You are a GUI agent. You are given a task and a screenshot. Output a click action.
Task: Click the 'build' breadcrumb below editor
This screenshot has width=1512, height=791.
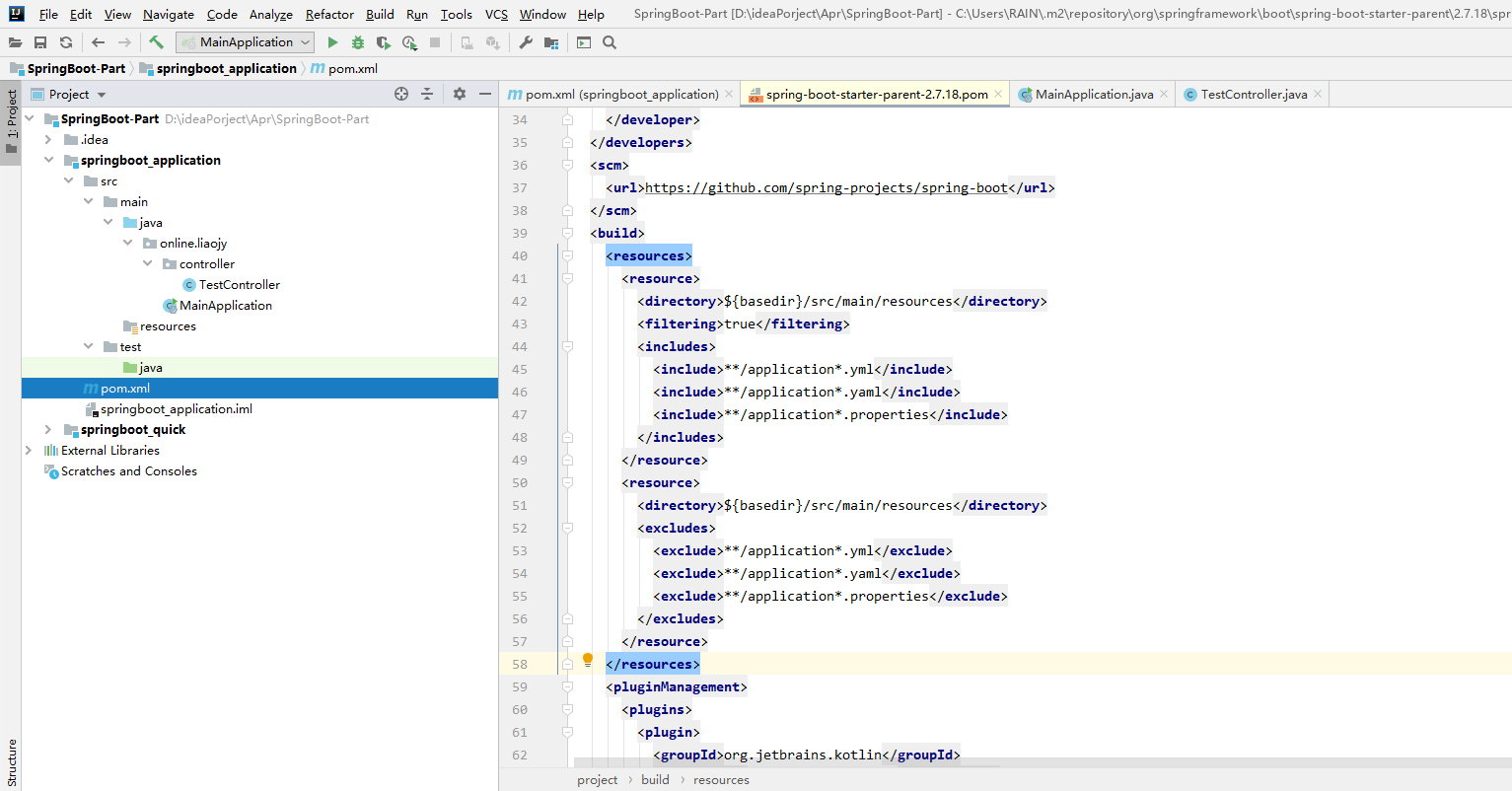[x=655, y=779]
